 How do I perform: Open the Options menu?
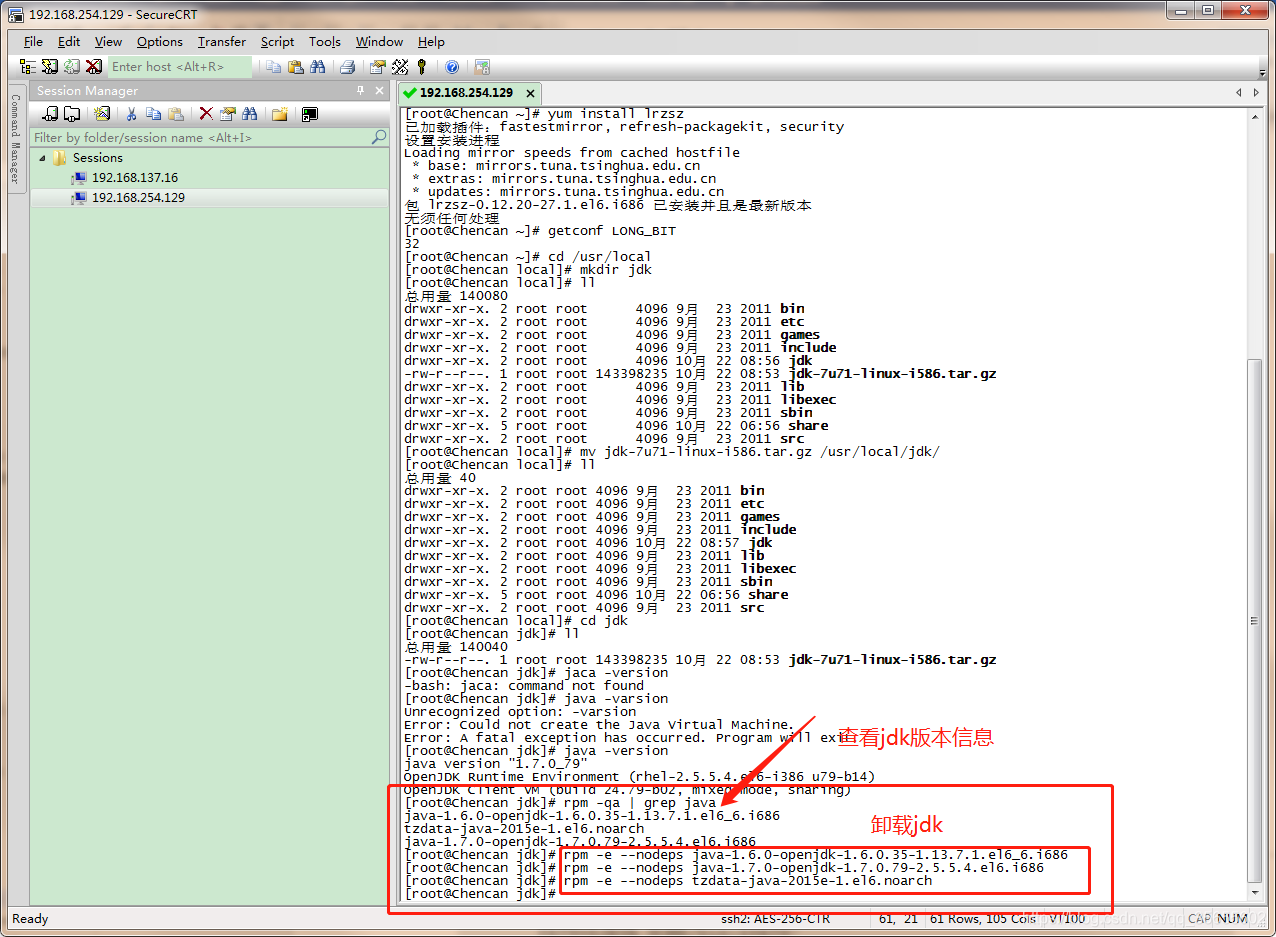tap(160, 42)
